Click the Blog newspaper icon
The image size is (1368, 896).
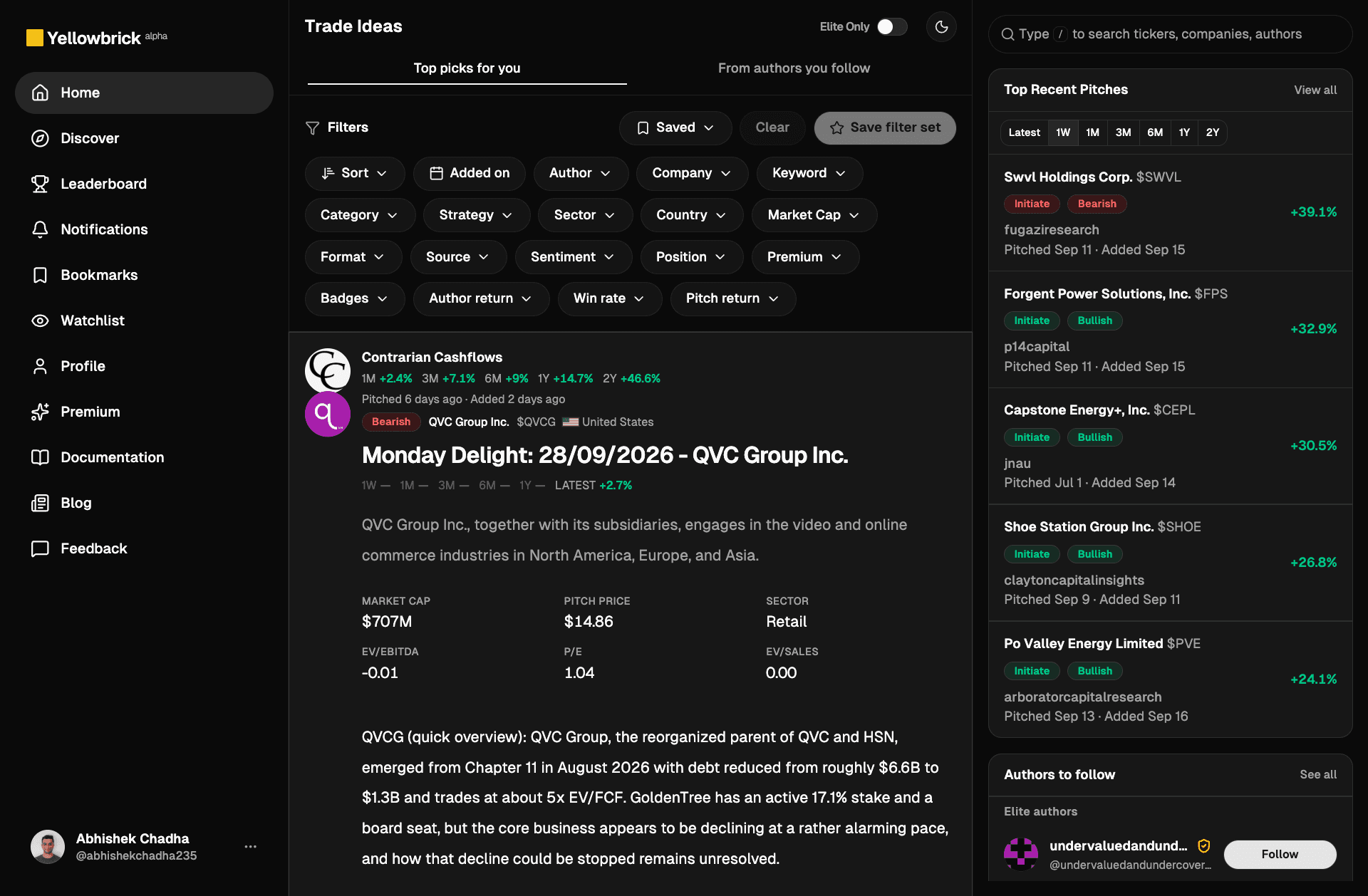tap(40, 503)
